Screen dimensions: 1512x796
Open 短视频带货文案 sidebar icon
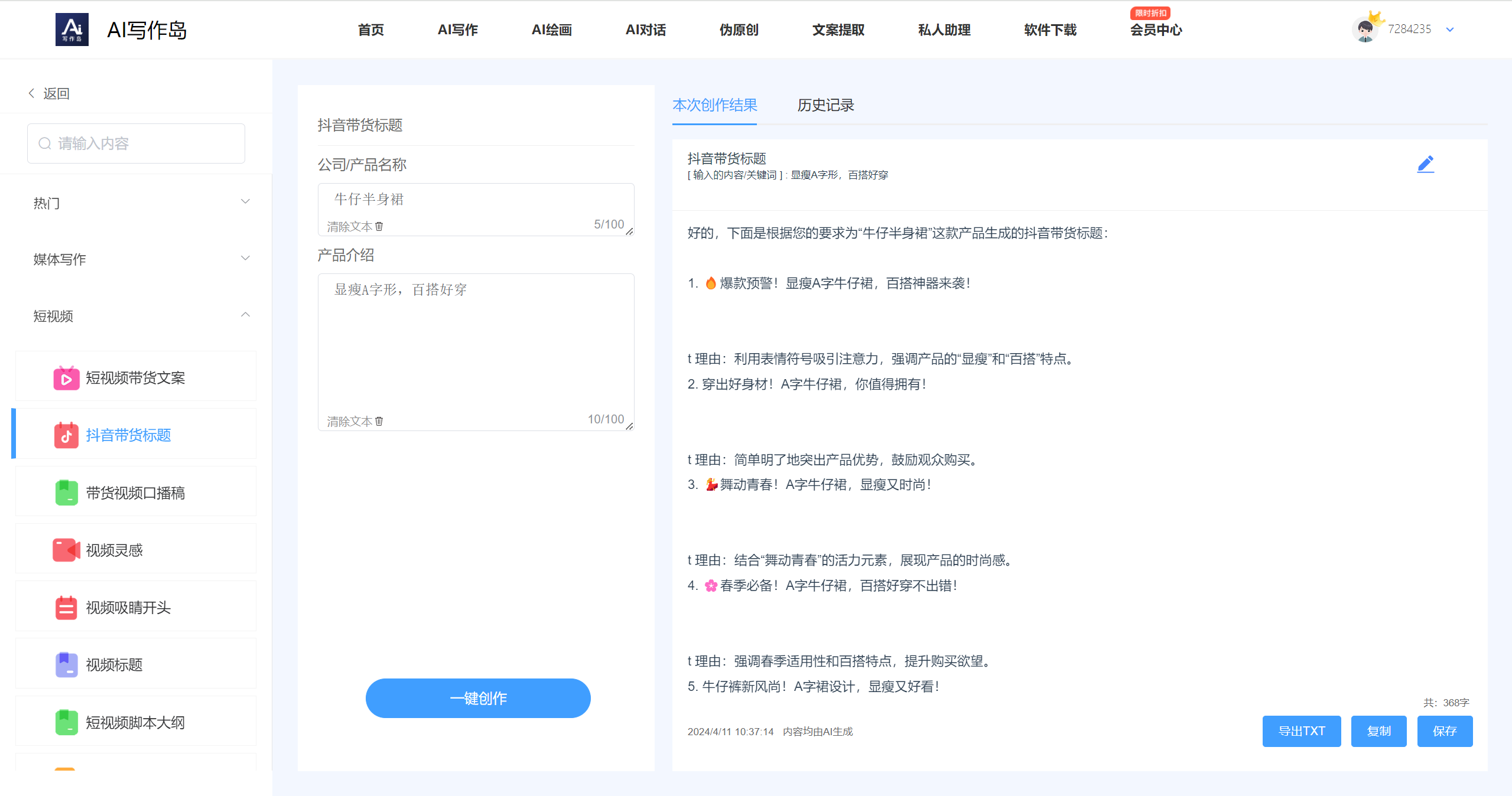(x=66, y=378)
